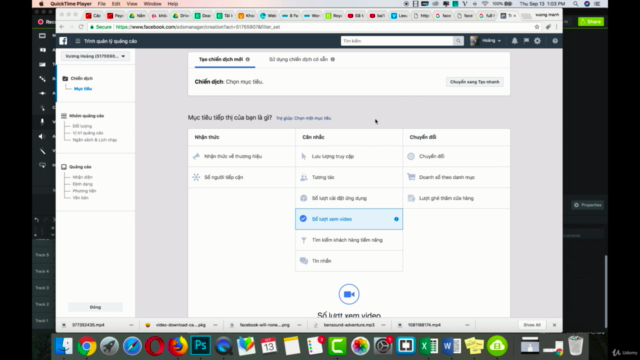Open the Edit menu in menu bar
Screen dimensions: 640x360
tap(116, 4)
